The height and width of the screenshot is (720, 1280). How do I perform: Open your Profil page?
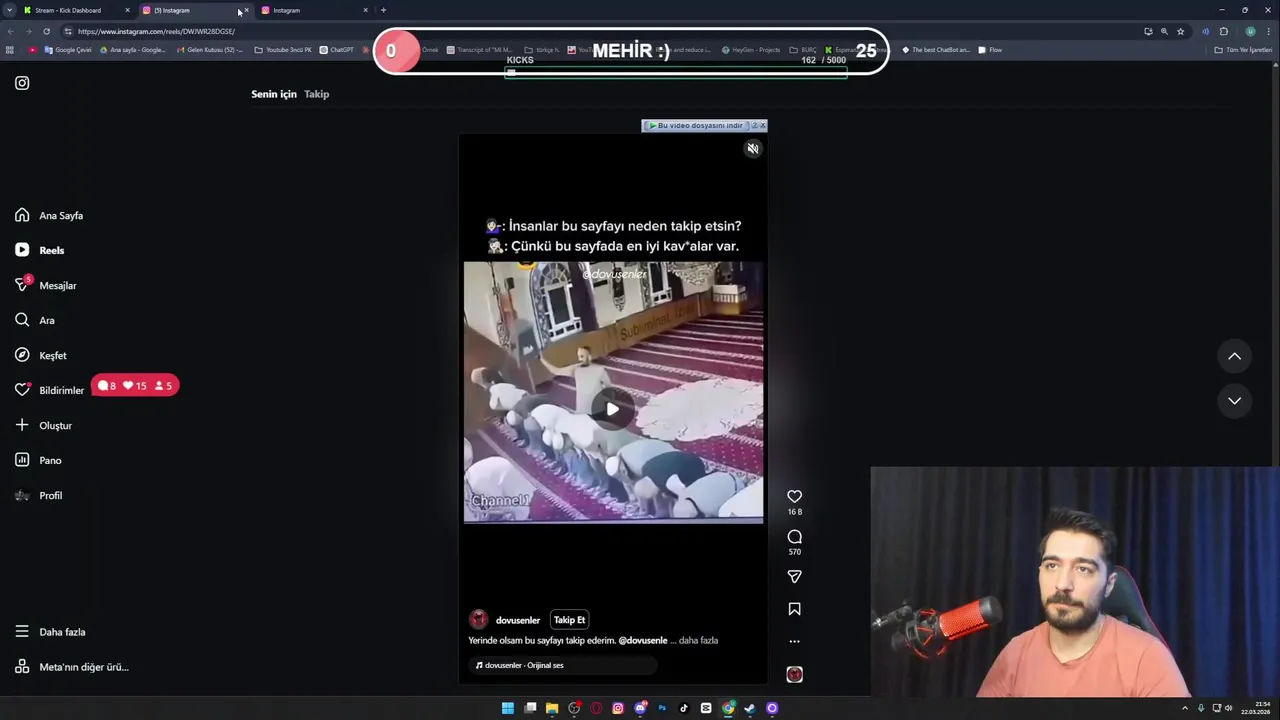(x=38, y=495)
